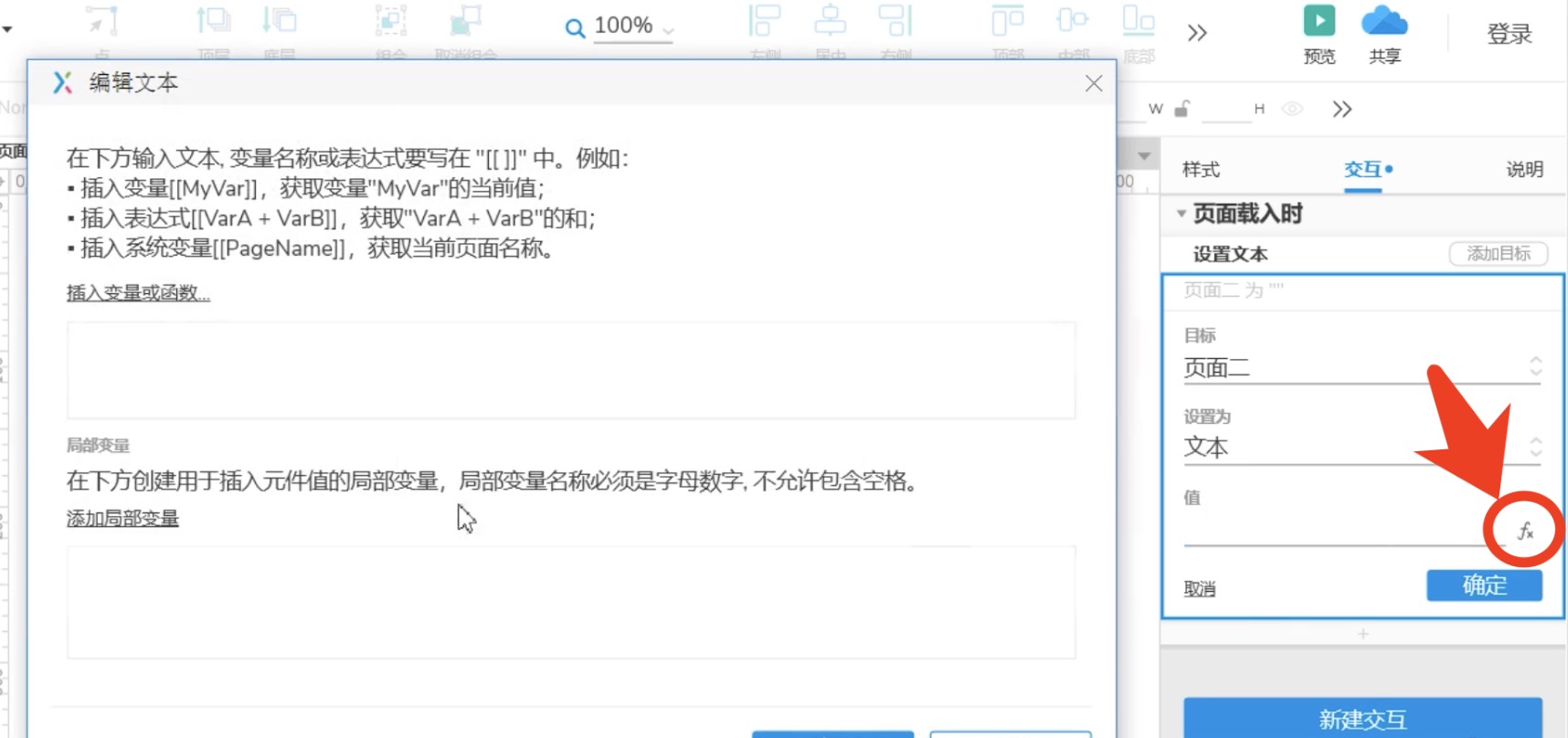Screen dimensions: 1568x738
Task: Collapse the 页面载入时 event section
Action: [x=1181, y=214]
